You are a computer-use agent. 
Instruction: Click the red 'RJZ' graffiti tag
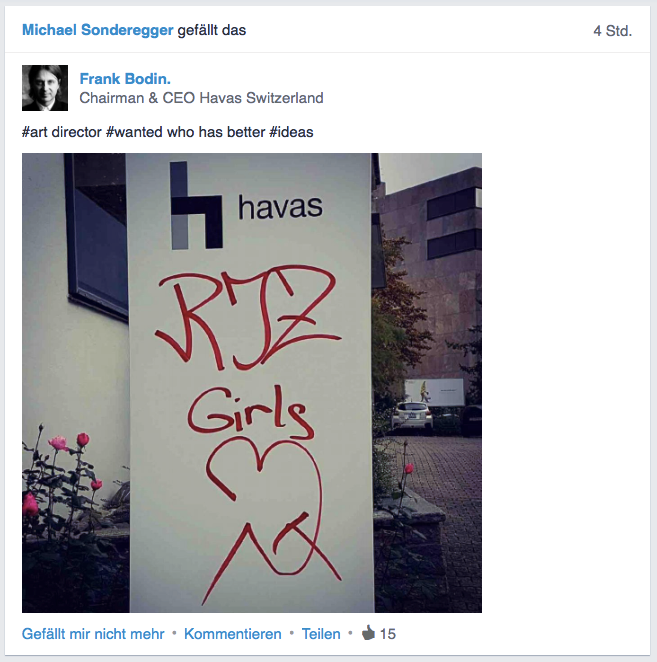point(249,317)
